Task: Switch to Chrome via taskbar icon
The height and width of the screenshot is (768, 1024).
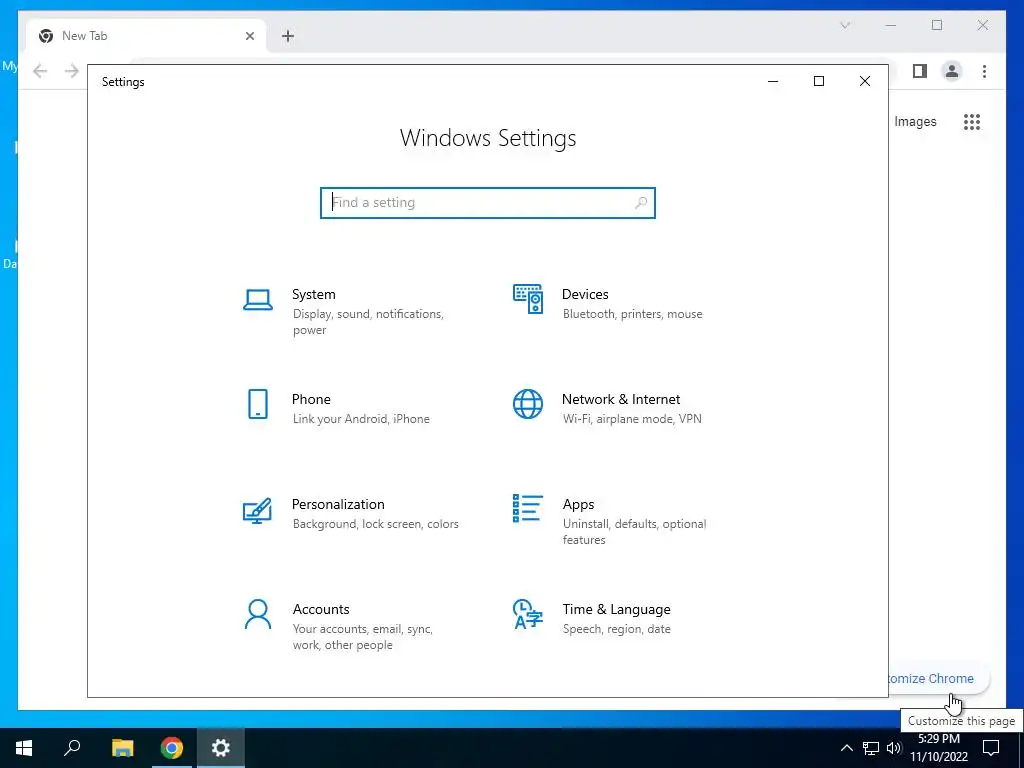Action: (x=172, y=748)
